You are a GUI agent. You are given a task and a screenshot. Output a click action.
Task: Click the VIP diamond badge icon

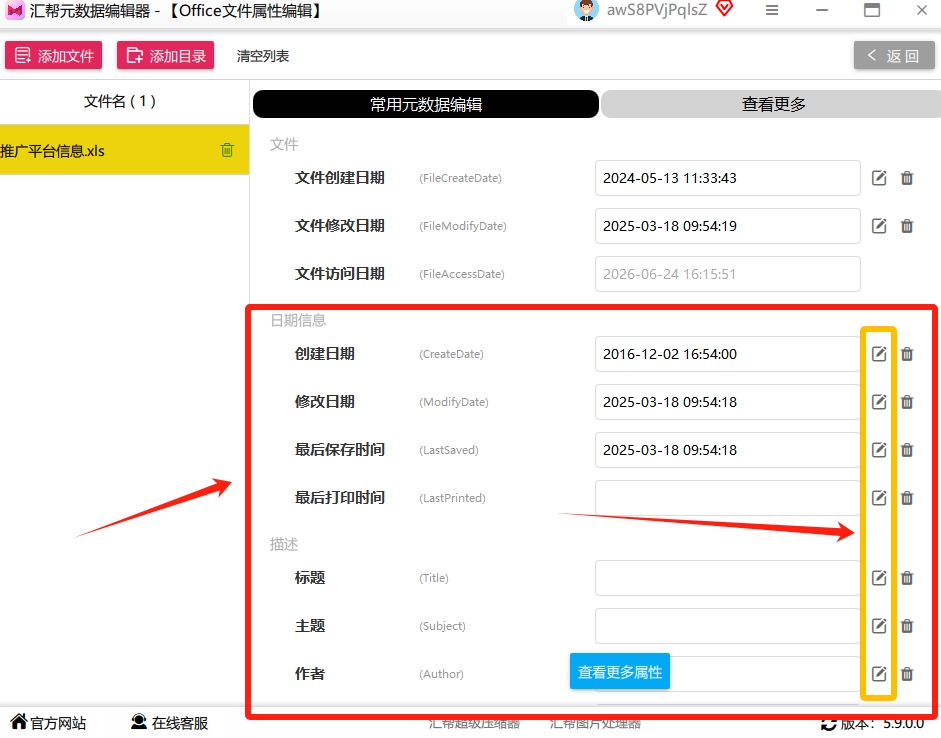pyautogui.click(x=725, y=9)
